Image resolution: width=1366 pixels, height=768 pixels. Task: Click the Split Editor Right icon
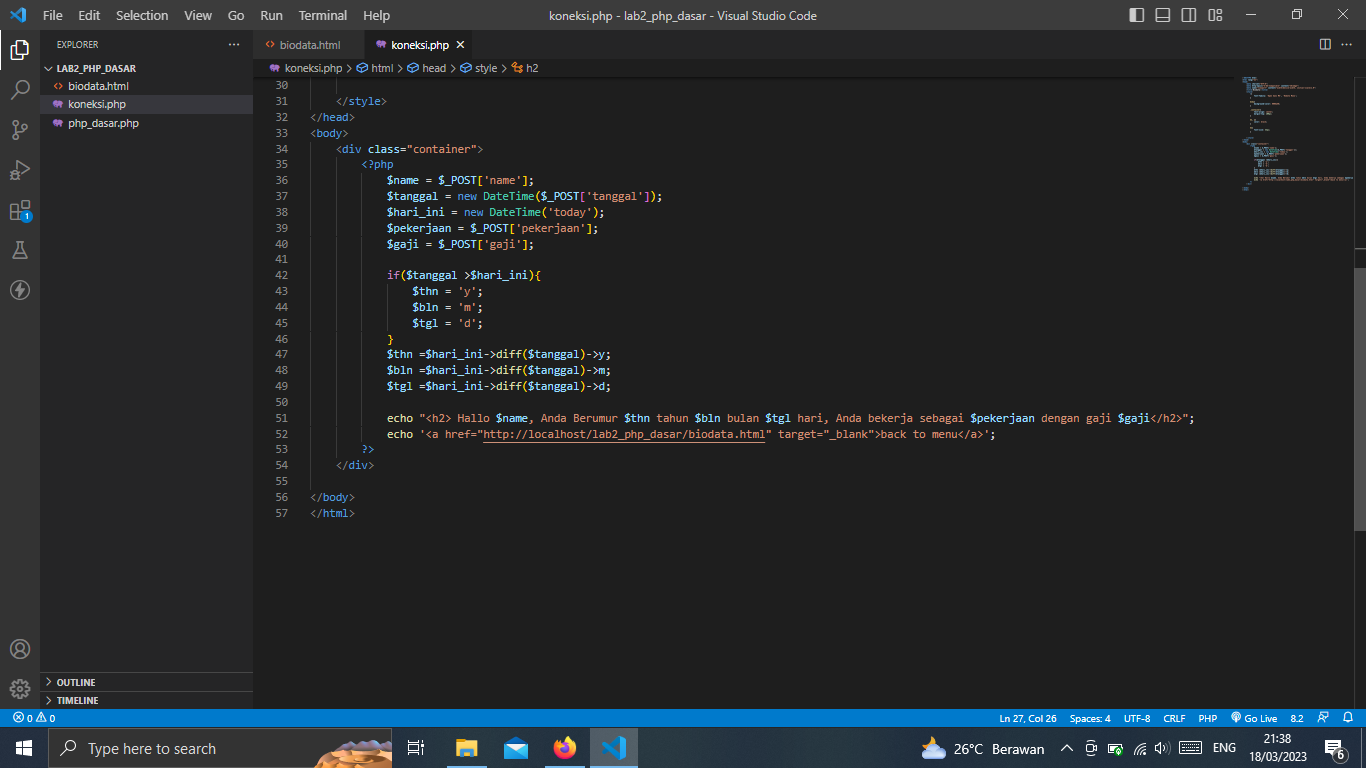point(1325,45)
